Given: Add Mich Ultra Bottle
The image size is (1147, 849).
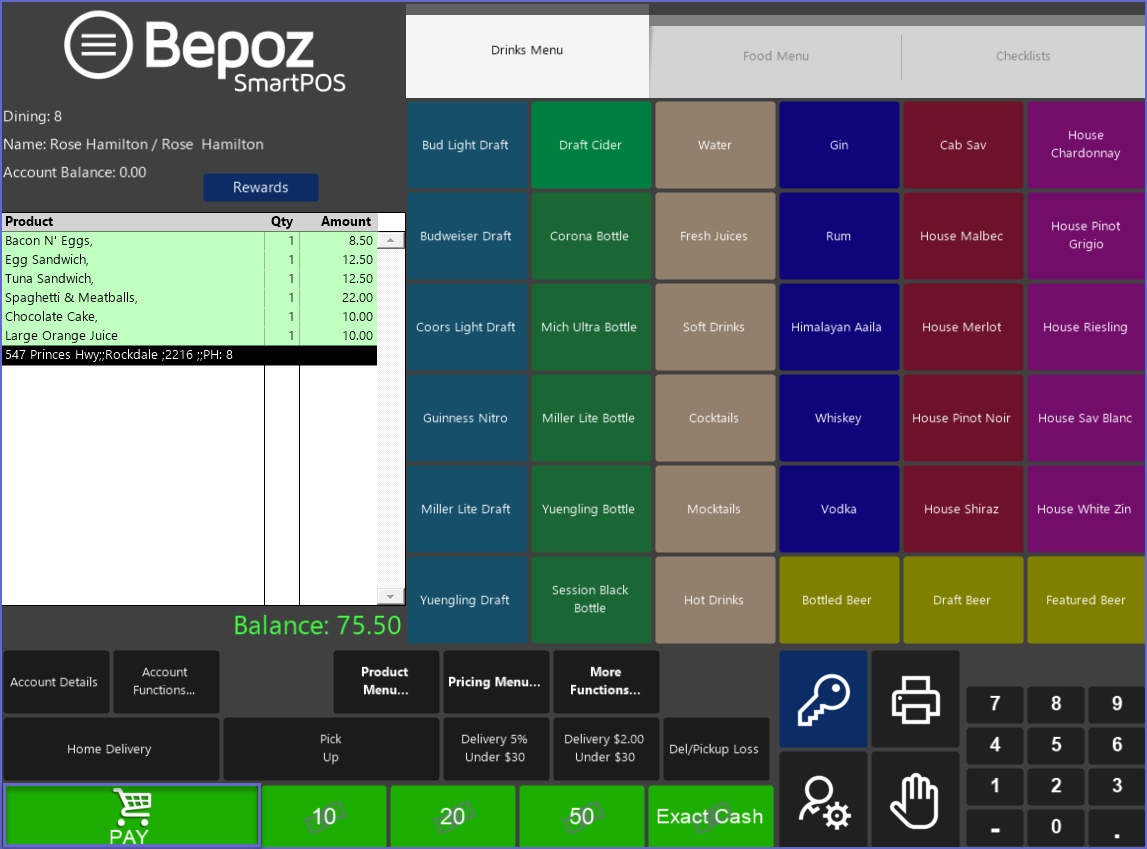Looking at the screenshot, I should [590, 327].
